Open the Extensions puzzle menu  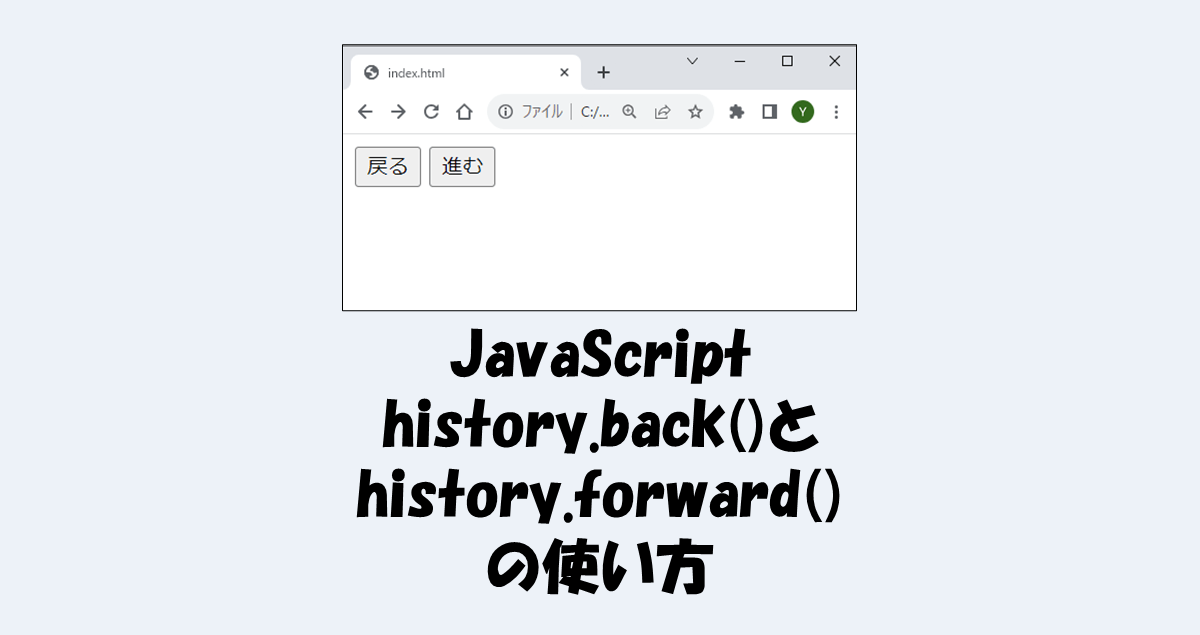(x=736, y=112)
